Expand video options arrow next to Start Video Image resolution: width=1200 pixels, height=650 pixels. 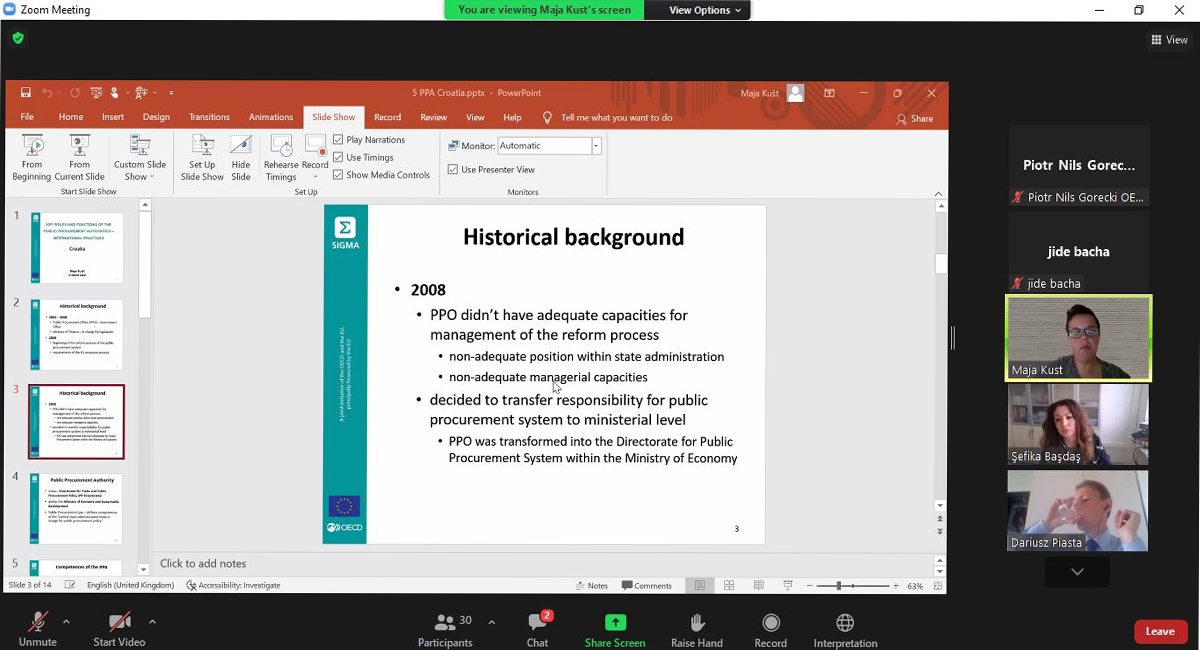(x=152, y=622)
